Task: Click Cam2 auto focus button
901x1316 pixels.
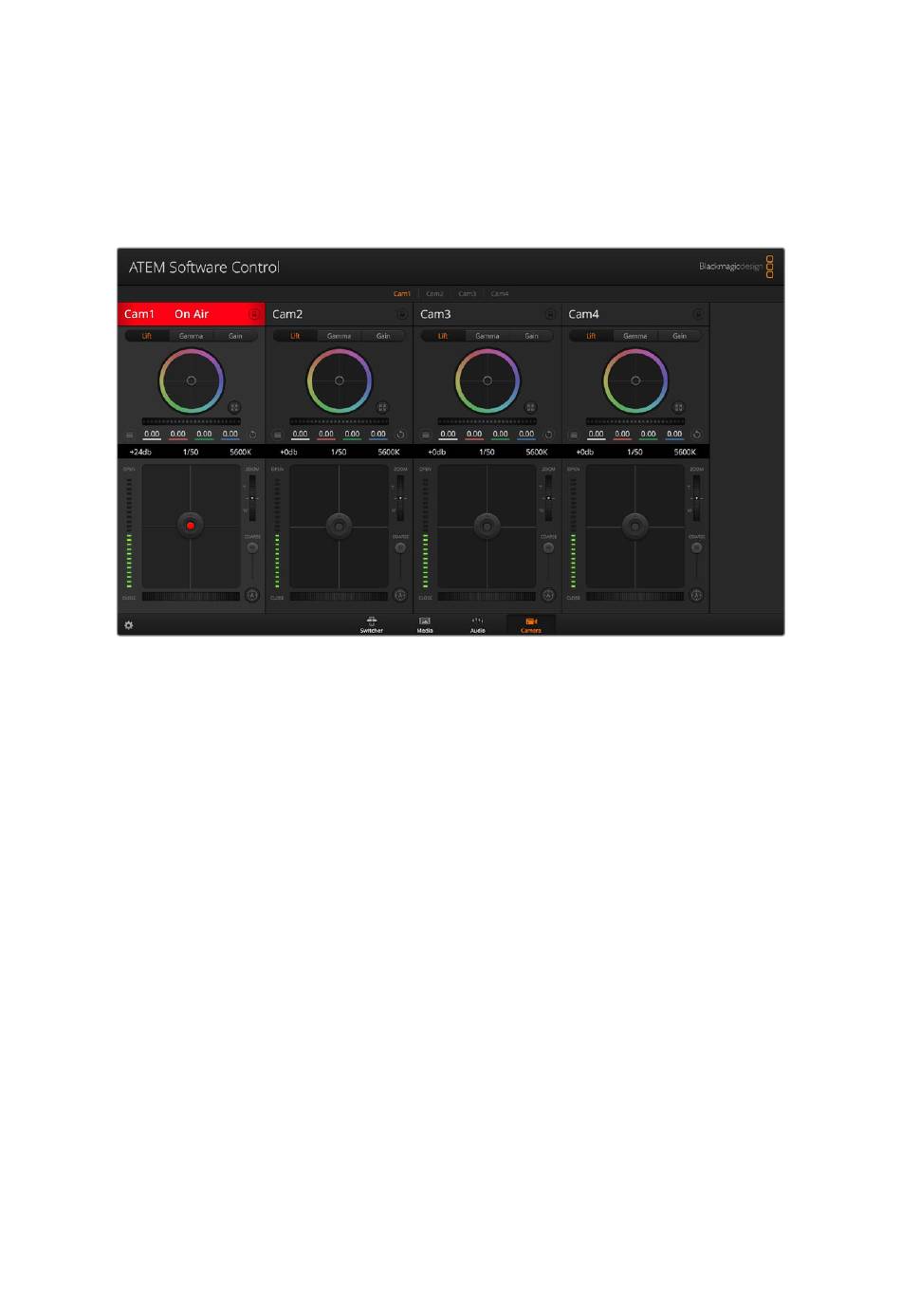Action: pyautogui.click(x=400, y=595)
